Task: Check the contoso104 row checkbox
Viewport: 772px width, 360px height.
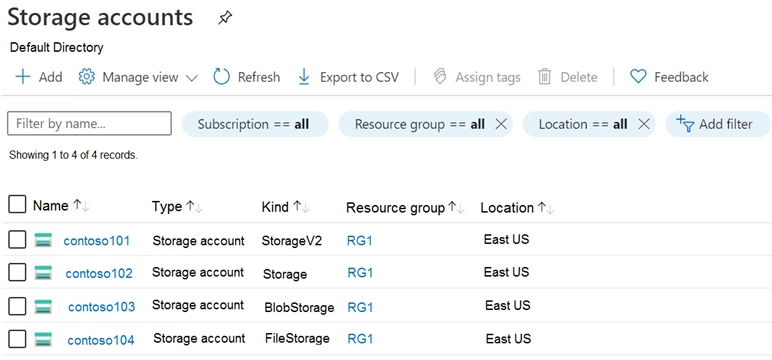Action: click(x=17, y=339)
